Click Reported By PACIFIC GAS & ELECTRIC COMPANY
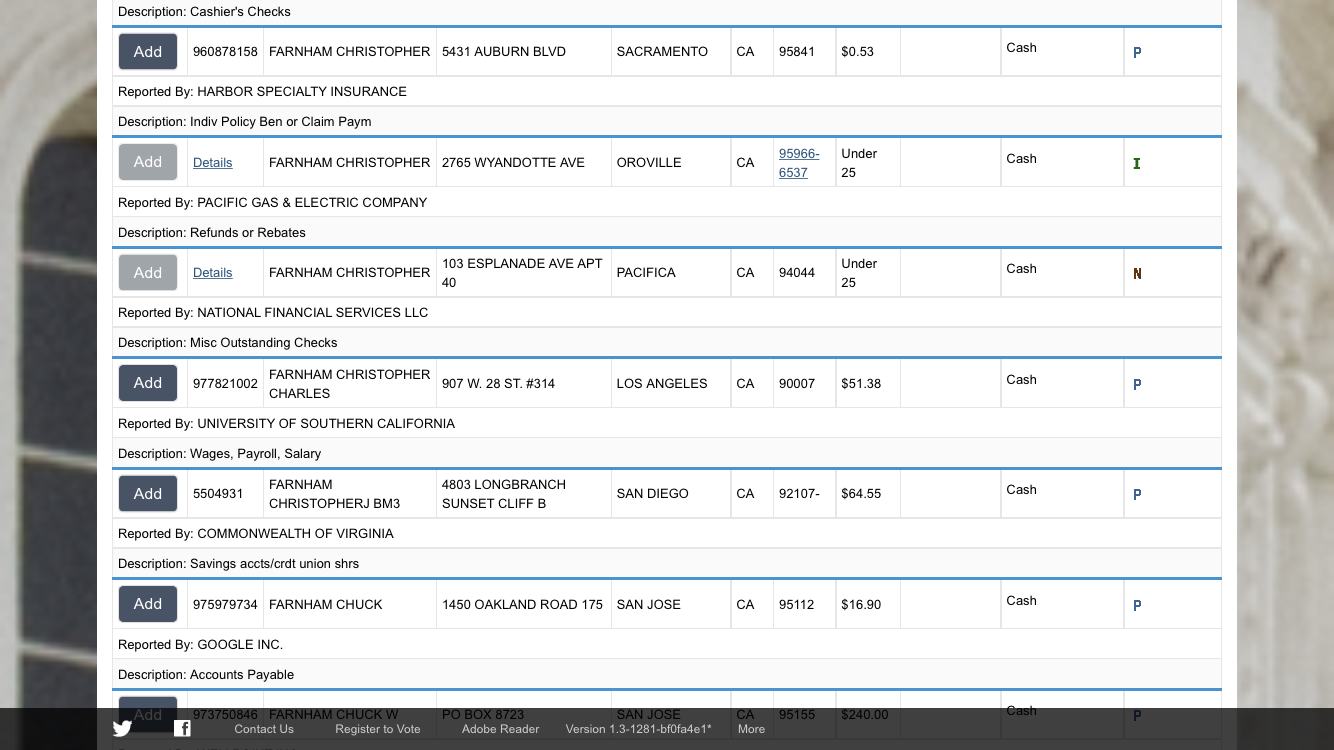Viewport: 1334px width, 750px height. 273,202
